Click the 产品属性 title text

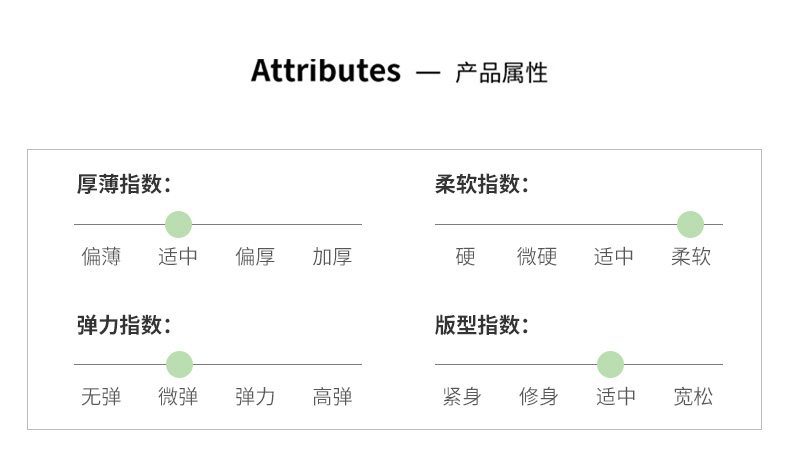(x=501, y=73)
